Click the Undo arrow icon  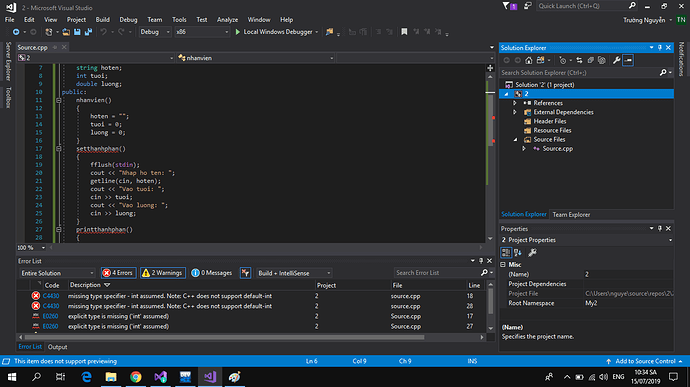pyautogui.click(x=103, y=32)
